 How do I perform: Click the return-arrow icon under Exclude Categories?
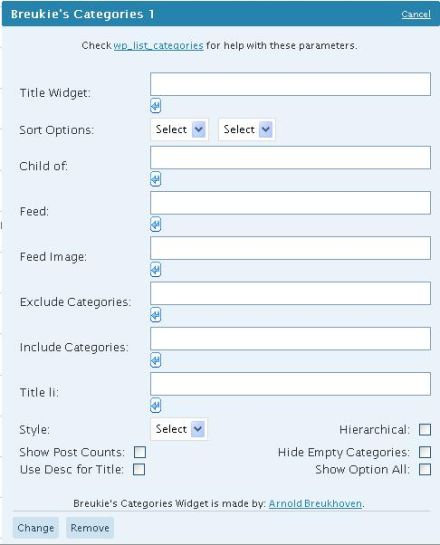point(155,315)
